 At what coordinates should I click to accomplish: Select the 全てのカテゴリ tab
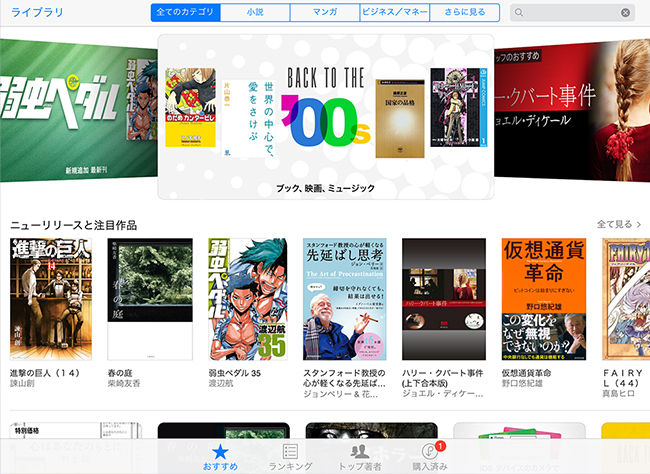click(185, 12)
